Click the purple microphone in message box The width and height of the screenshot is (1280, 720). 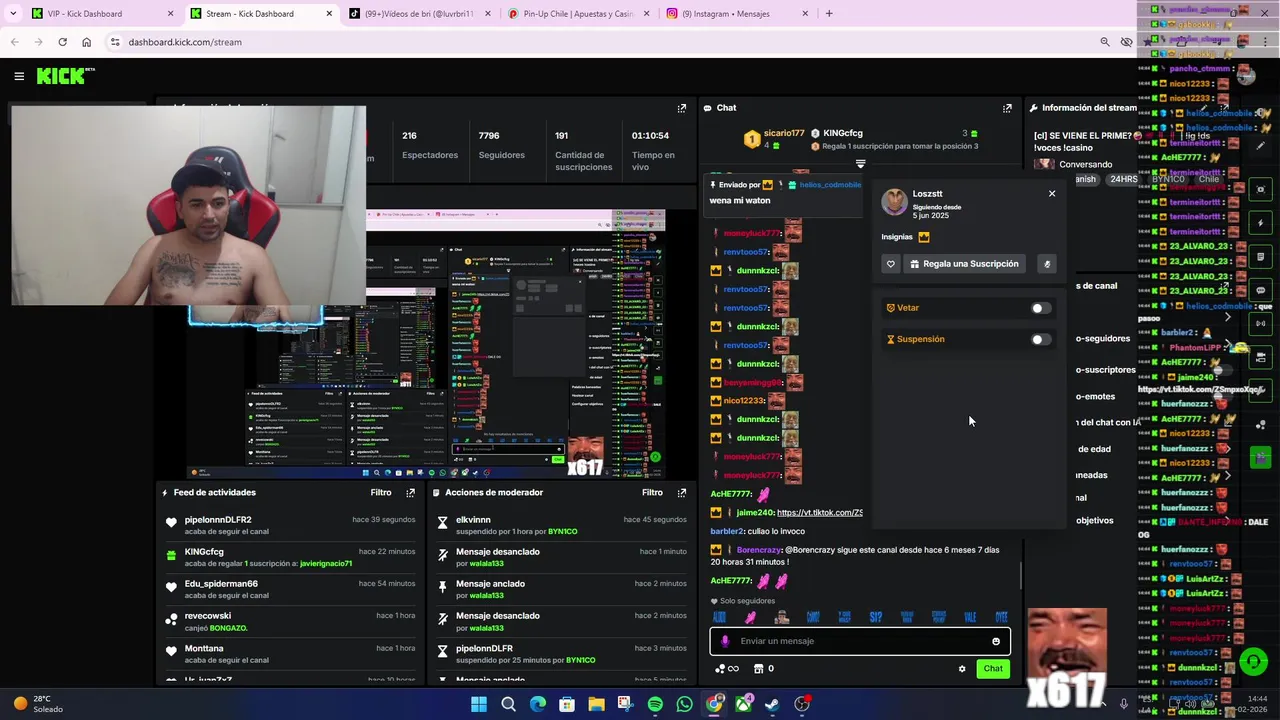[725, 641]
